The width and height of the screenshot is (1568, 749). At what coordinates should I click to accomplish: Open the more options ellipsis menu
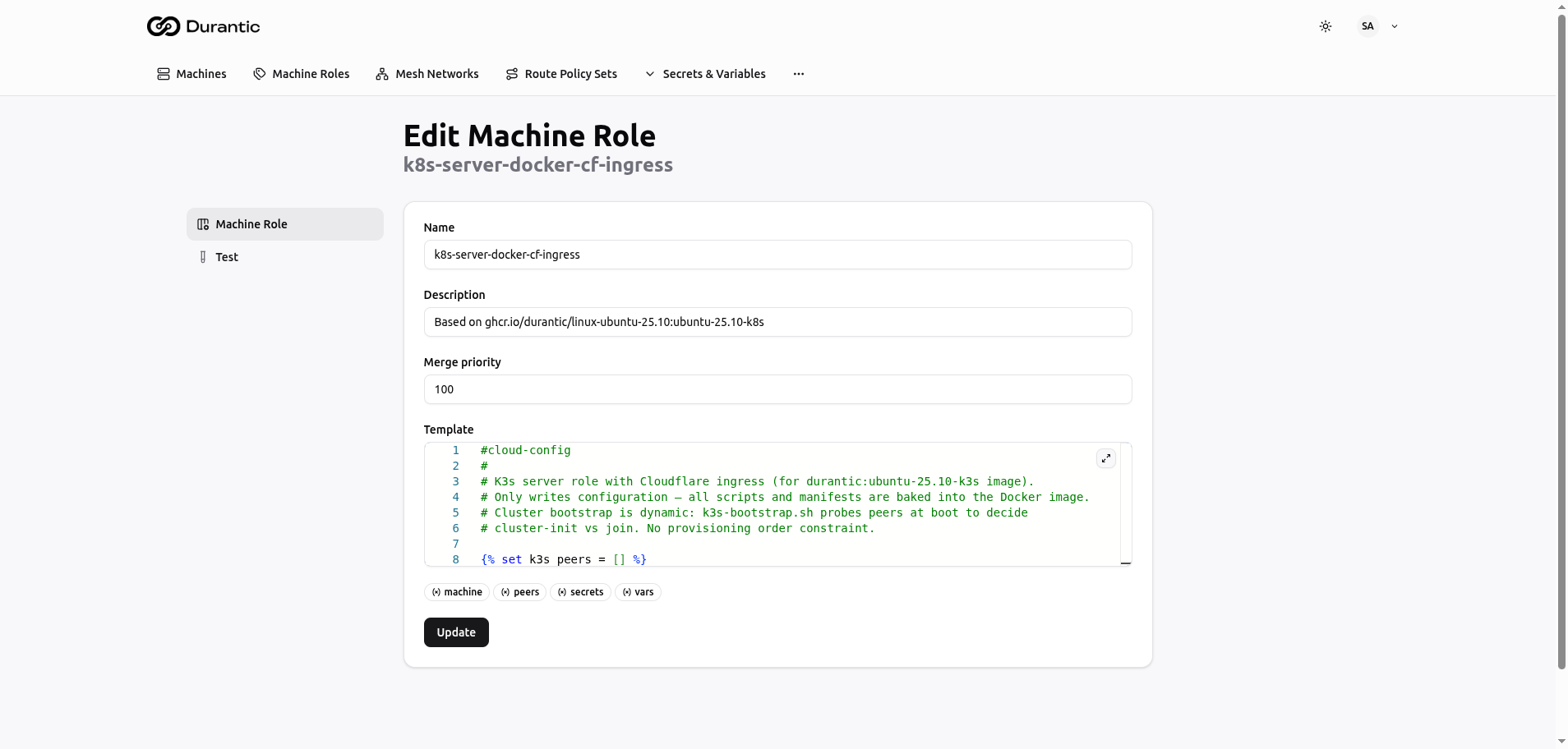[799, 74]
